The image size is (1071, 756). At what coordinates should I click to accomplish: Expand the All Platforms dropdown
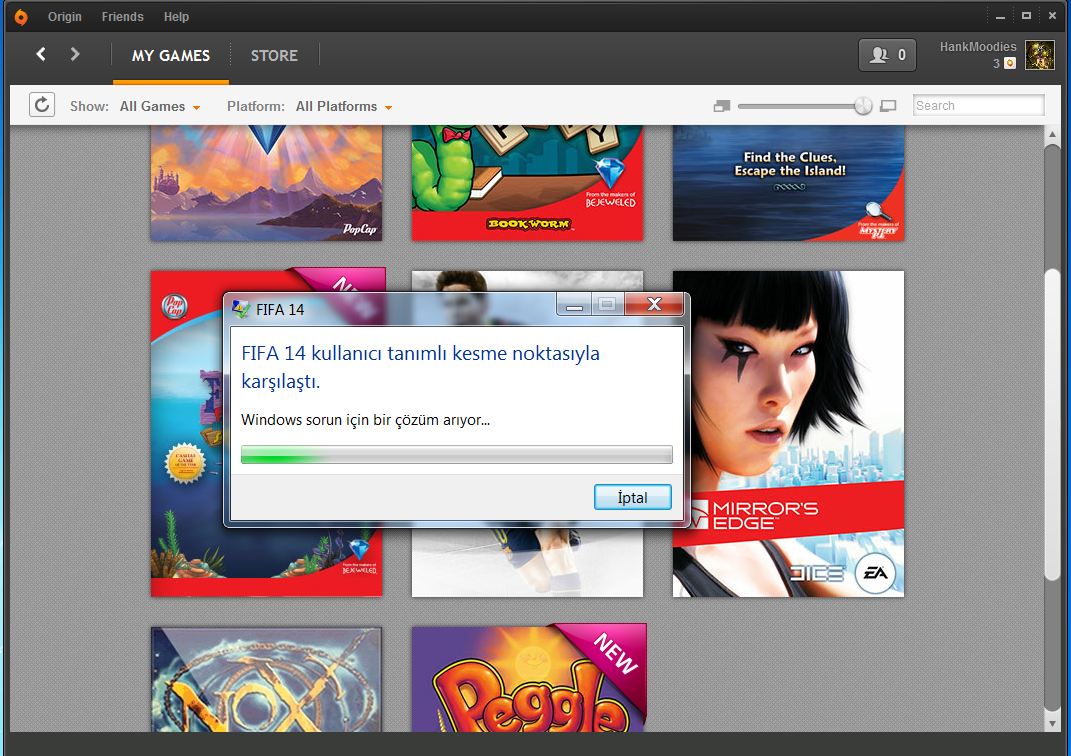click(344, 107)
